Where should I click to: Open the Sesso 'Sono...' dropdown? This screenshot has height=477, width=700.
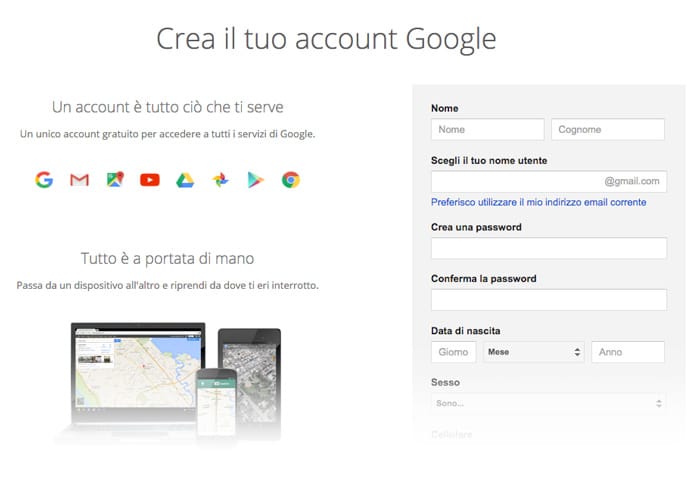(x=549, y=403)
